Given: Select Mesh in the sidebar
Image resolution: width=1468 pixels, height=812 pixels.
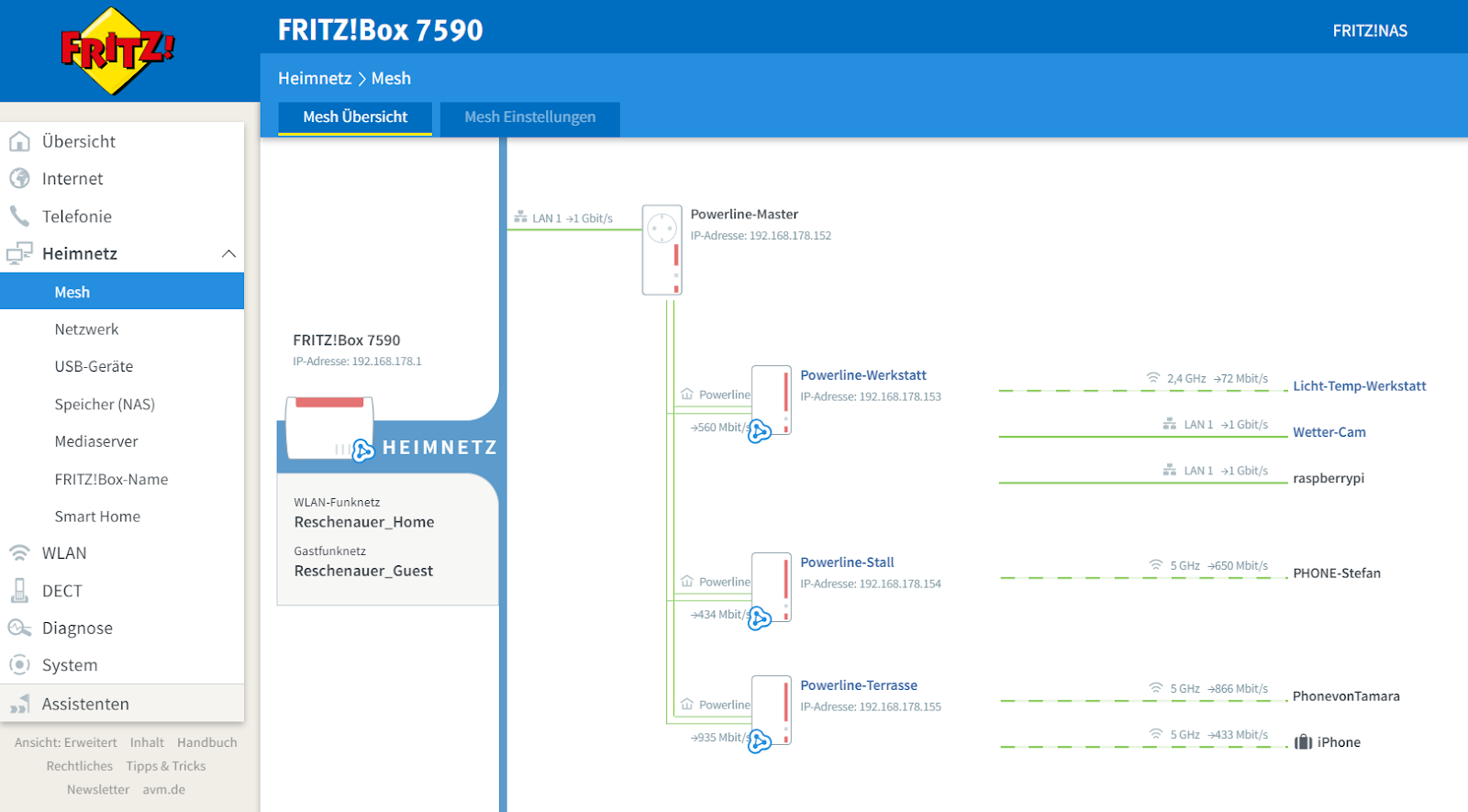Looking at the screenshot, I should (122, 292).
